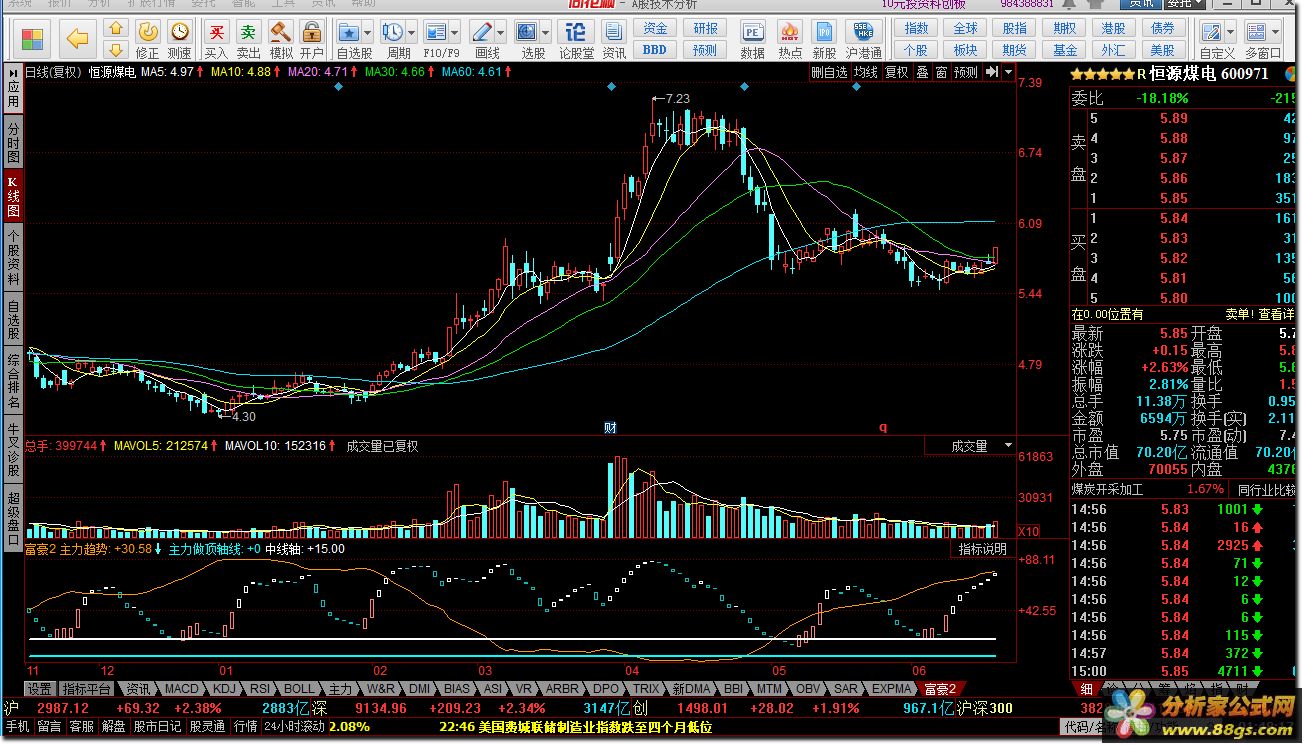Image resolution: width=1304 pixels, height=745 pixels.
Task: Click the 开户 open account lock icon
Action: [x=312, y=40]
